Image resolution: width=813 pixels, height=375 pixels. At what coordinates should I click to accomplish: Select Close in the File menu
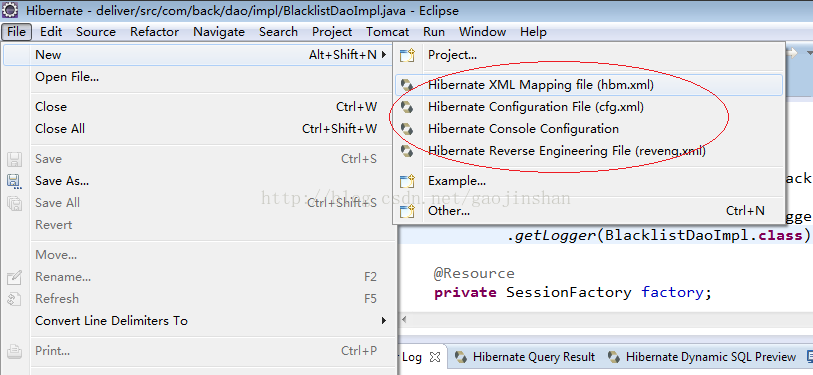(x=199, y=107)
